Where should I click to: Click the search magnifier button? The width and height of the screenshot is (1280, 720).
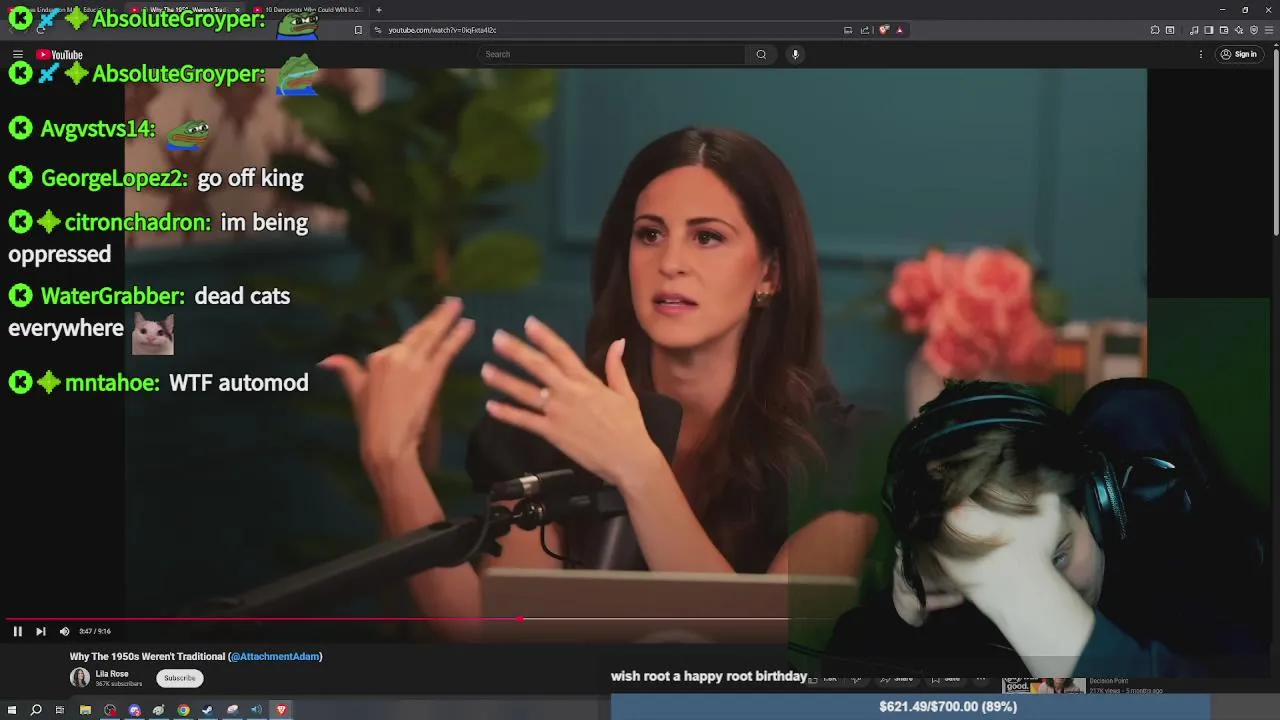761,54
